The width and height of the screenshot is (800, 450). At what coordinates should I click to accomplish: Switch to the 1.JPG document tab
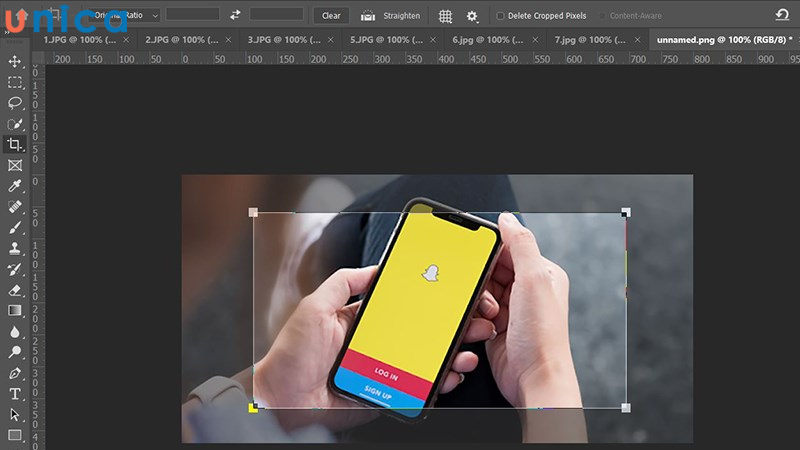tap(79, 40)
